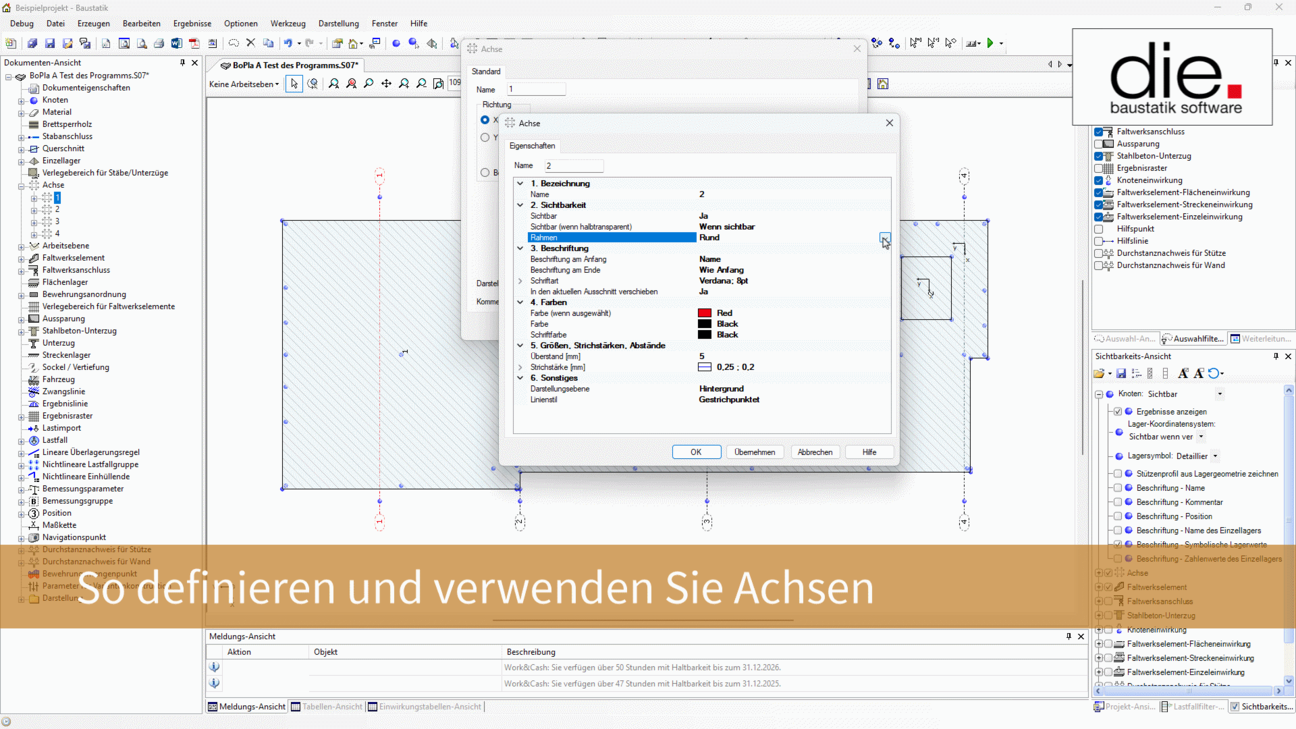Viewport: 1296px width, 729px height.
Task: Click the Übernehmen button
Action: click(x=754, y=452)
